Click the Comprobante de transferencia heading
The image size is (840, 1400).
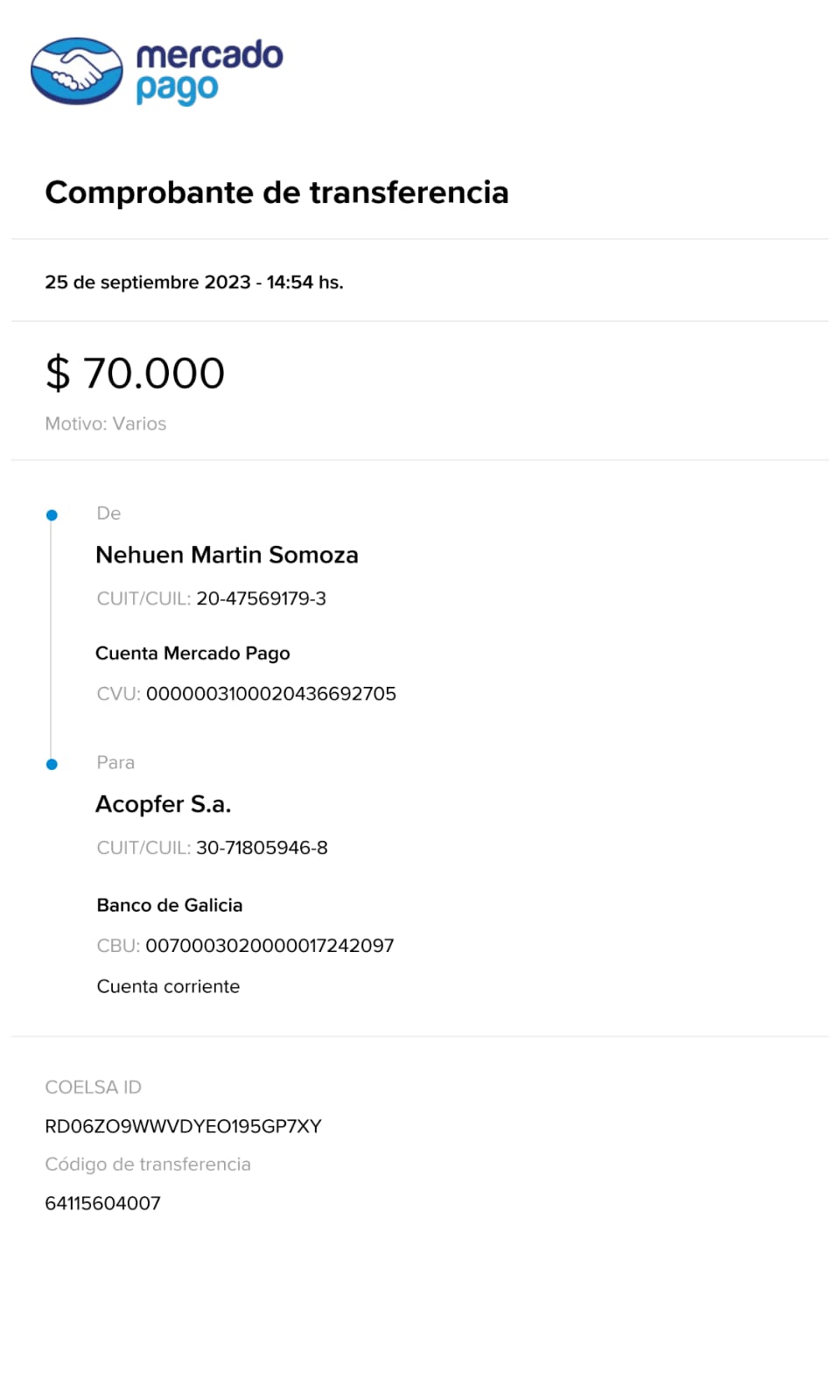[276, 192]
